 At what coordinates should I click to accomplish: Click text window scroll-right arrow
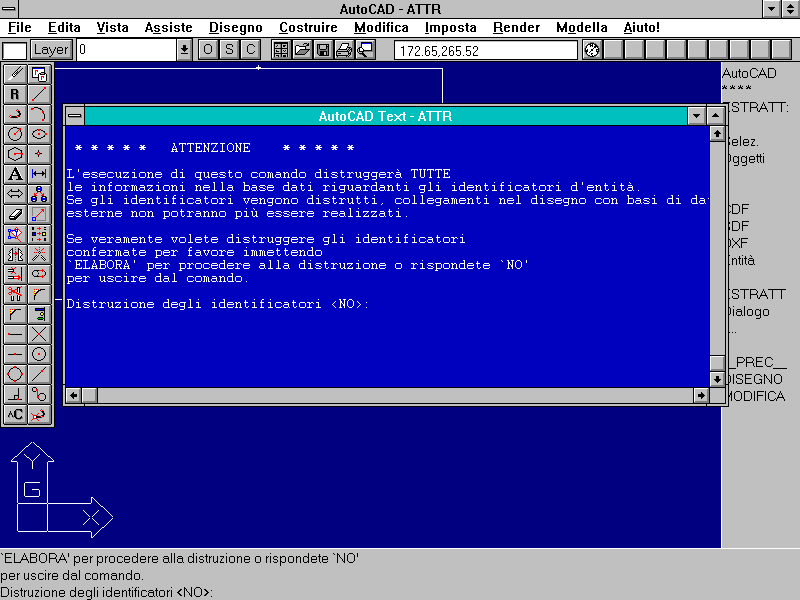[701, 395]
